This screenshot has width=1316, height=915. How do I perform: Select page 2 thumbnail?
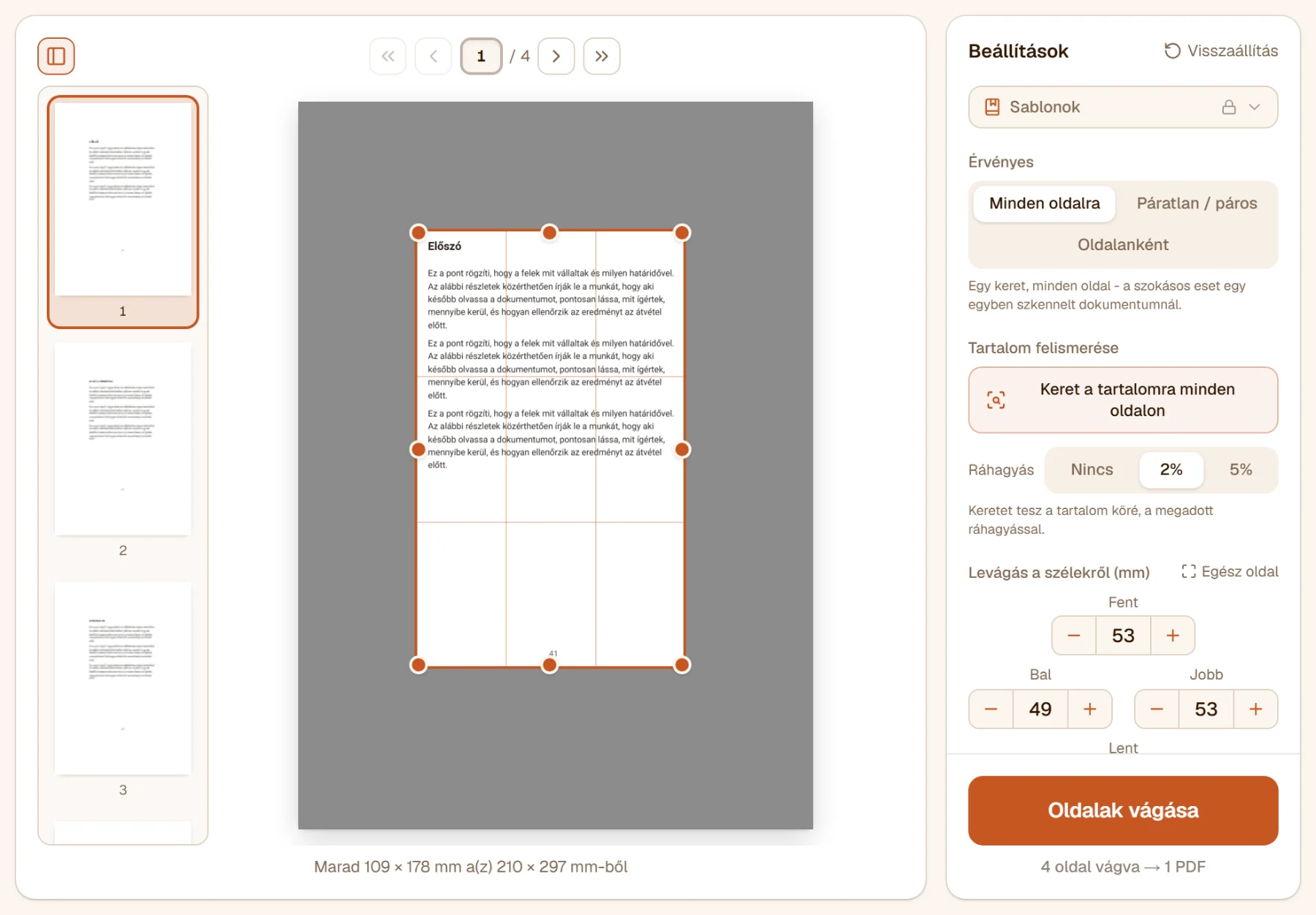click(x=123, y=451)
